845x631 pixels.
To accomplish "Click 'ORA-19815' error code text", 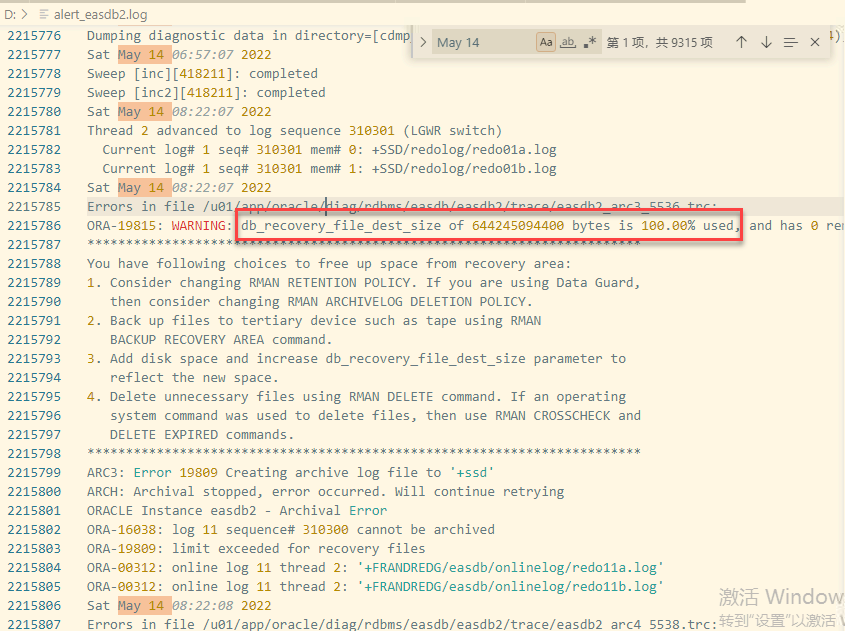I will [122, 226].
